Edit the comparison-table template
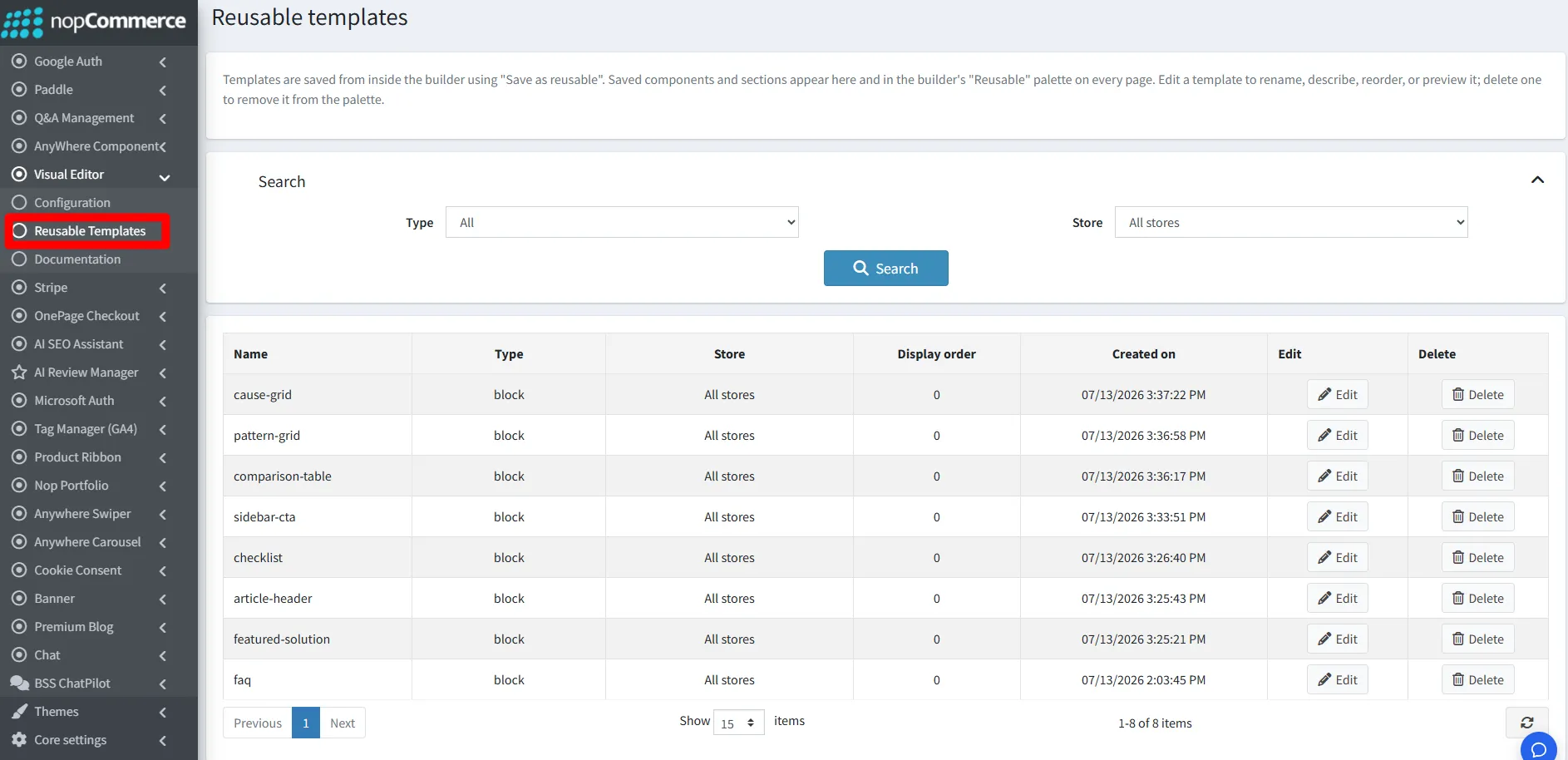Image resolution: width=1568 pixels, height=760 pixels. click(1337, 476)
